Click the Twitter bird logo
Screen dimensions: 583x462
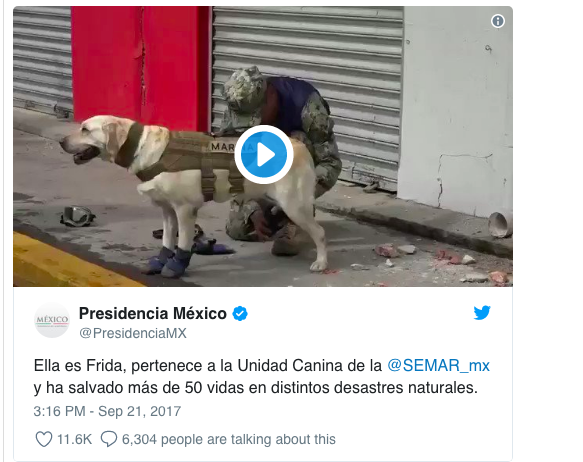[482, 313]
